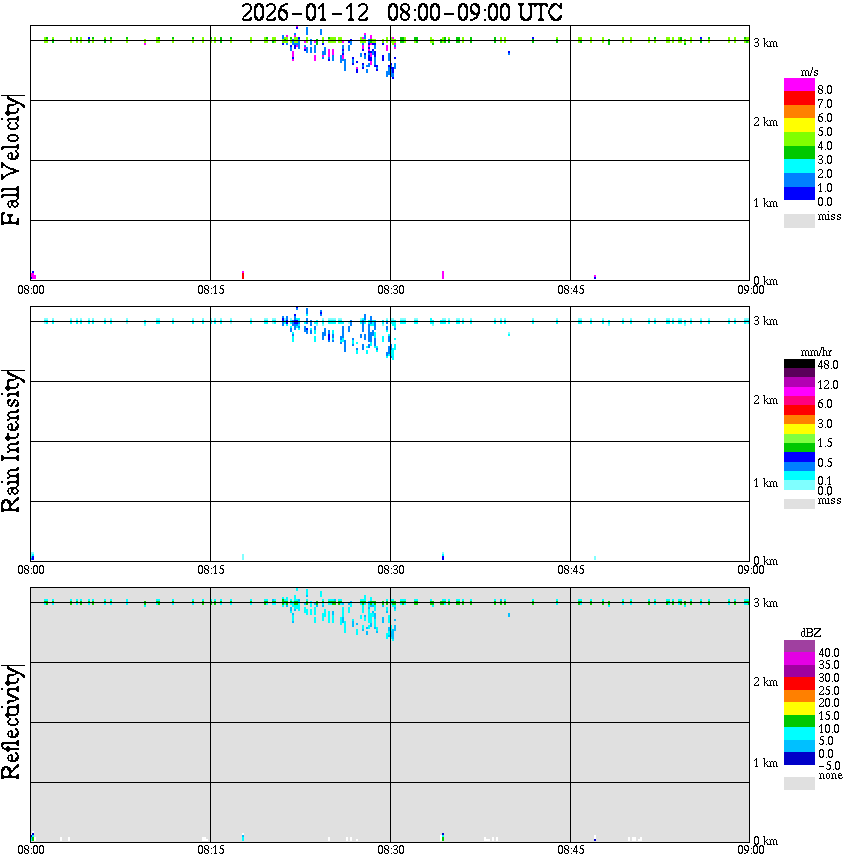Click the Reflectivity axis label
The image size is (850, 868).
[11, 722]
